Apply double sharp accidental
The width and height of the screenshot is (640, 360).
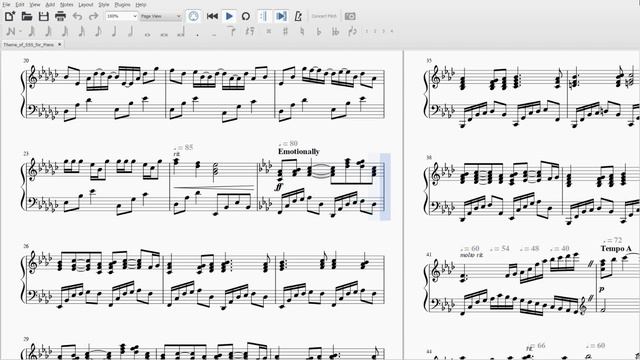click(269, 31)
